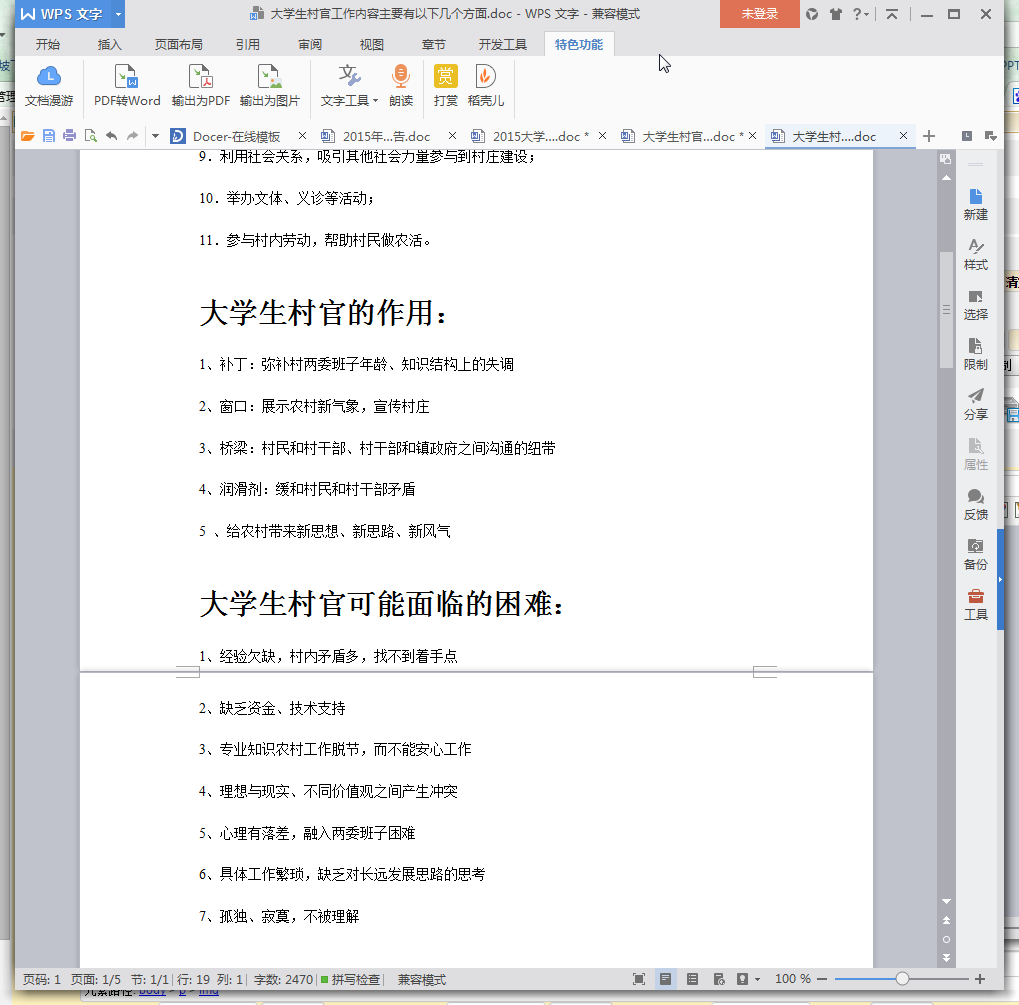
Task: Zoom in using the plus button
Action: tap(980, 979)
